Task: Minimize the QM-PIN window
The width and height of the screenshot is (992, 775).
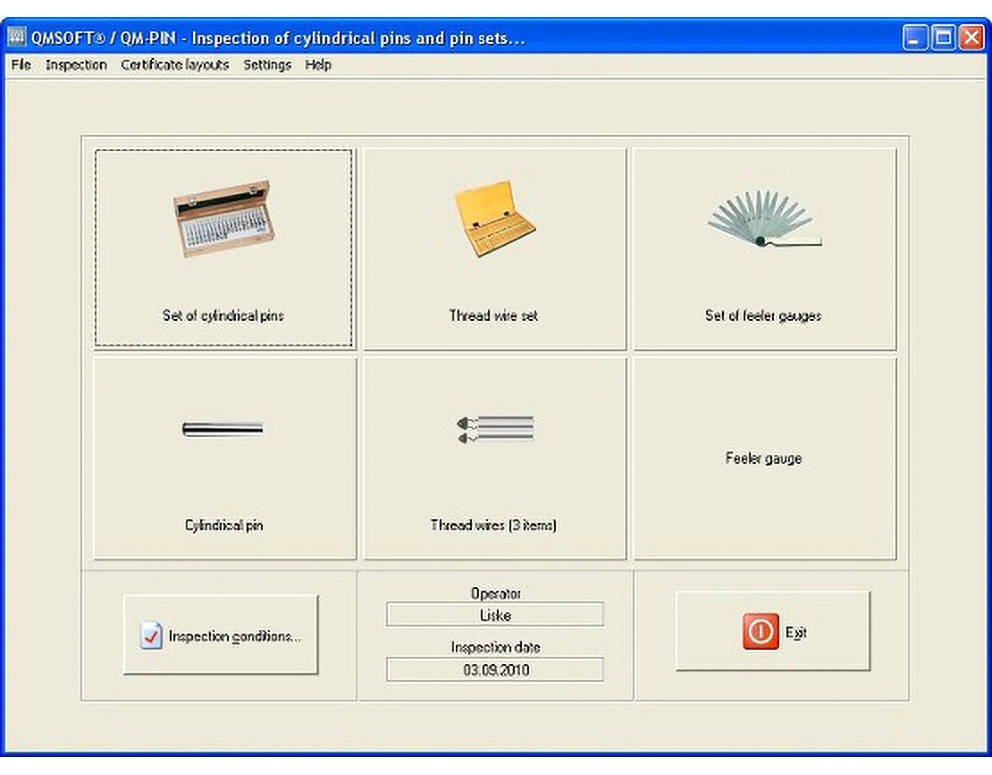Action: [x=914, y=38]
